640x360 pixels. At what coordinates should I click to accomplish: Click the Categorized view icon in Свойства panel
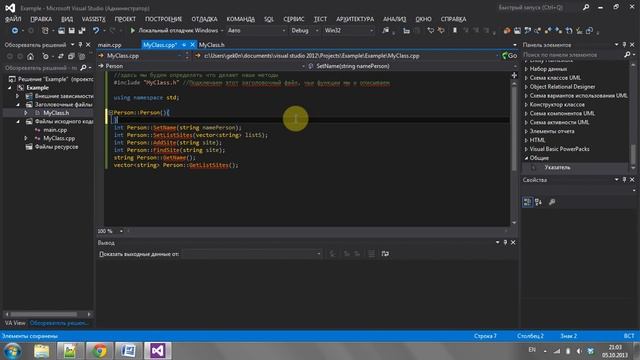point(527,202)
